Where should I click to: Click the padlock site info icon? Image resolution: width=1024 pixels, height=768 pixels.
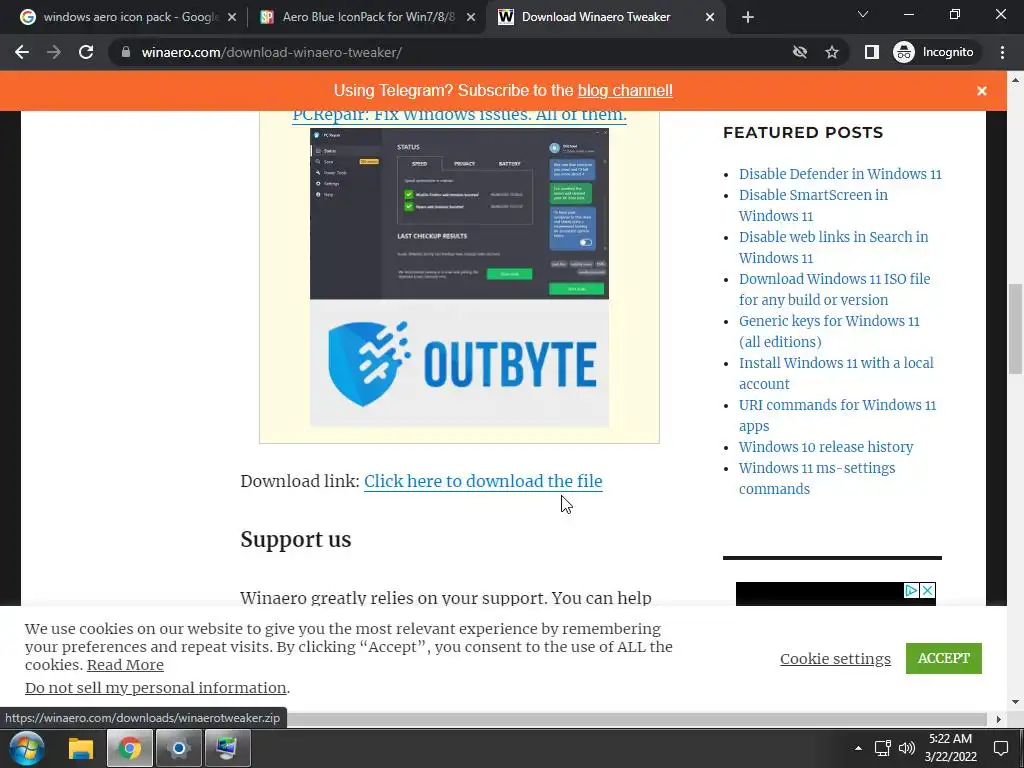pyautogui.click(x=126, y=52)
